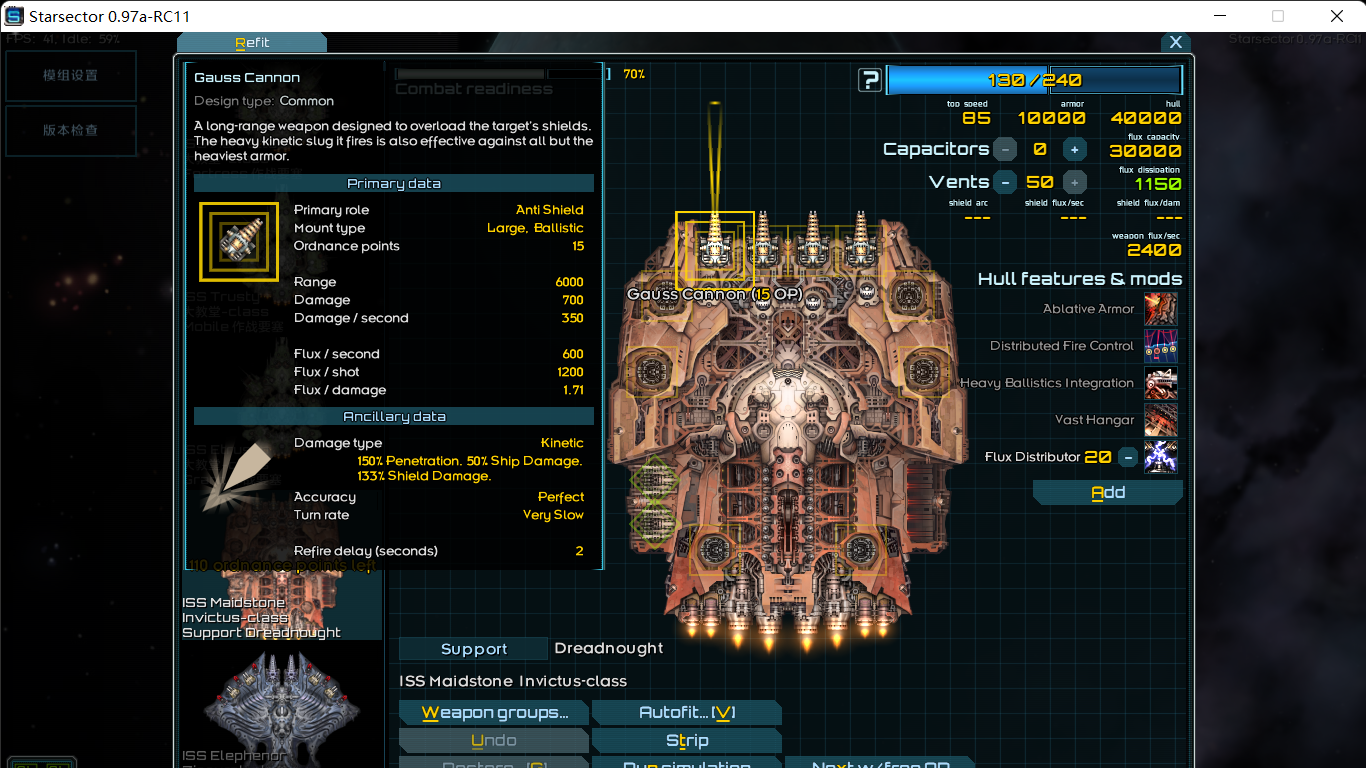The height and width of the screenshot is (768, 1366).
Task: Reduce Flux Distributor with its minus button
Action: click(1128, 457)
